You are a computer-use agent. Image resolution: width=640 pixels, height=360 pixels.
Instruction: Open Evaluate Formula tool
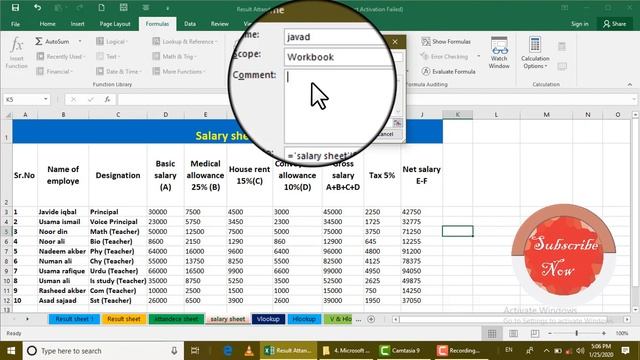449,71
